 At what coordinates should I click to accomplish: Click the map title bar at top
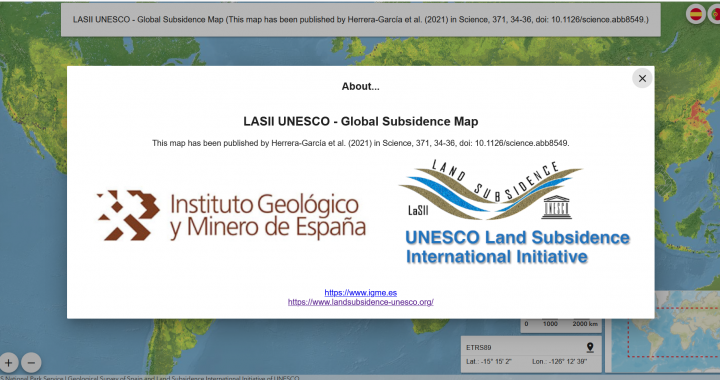point(360,20)
